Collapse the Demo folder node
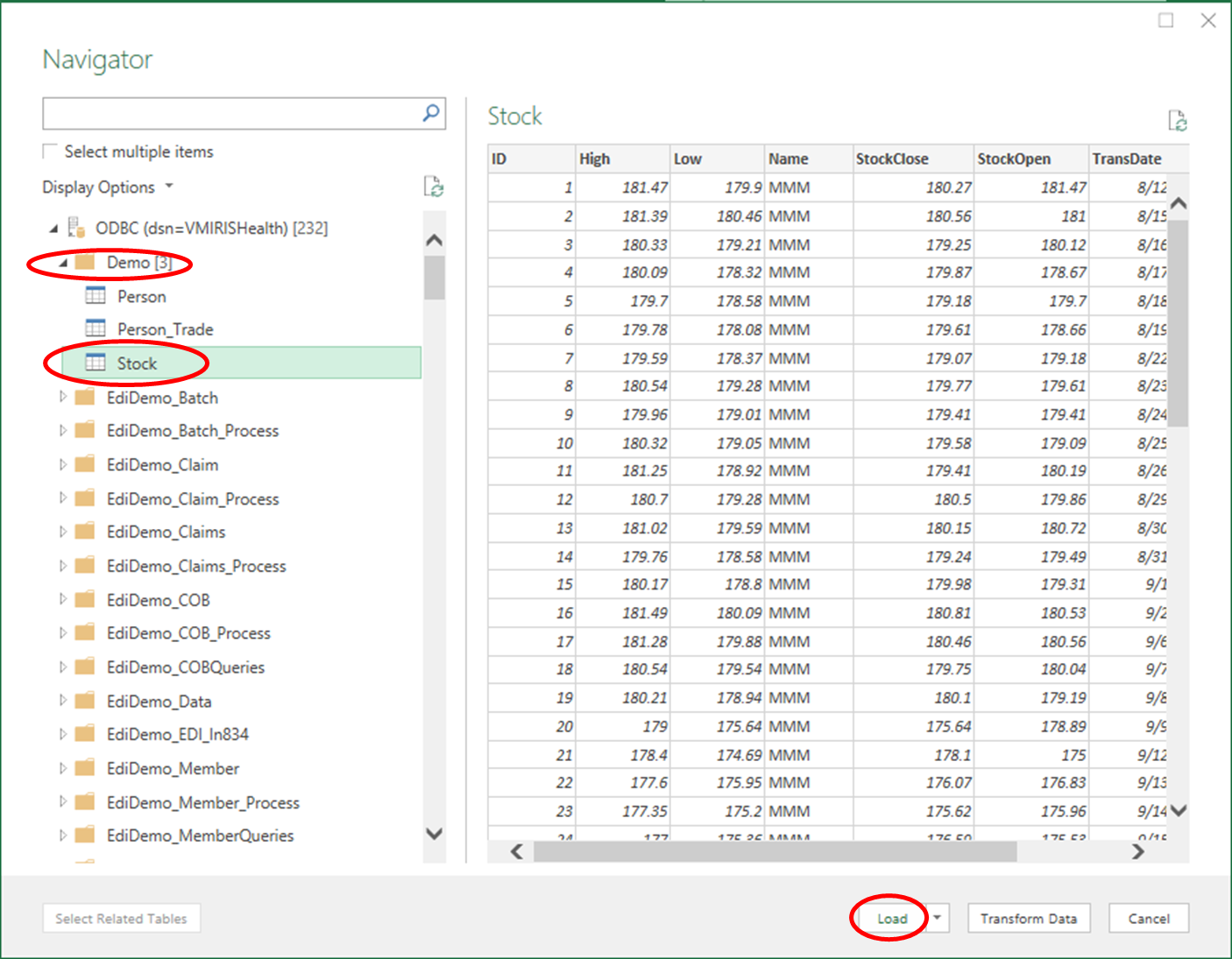This screenshot has width=1232, height=959. 63,263
